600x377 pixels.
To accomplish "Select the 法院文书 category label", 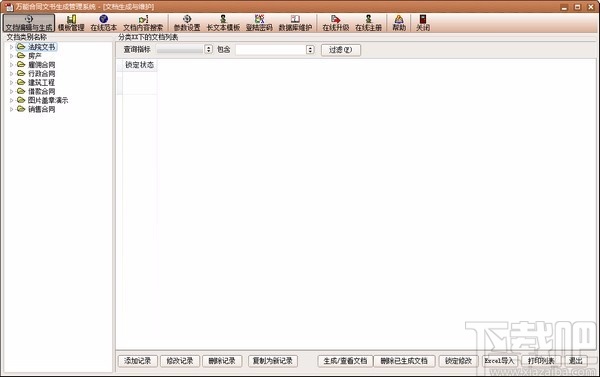I will 42,47.
